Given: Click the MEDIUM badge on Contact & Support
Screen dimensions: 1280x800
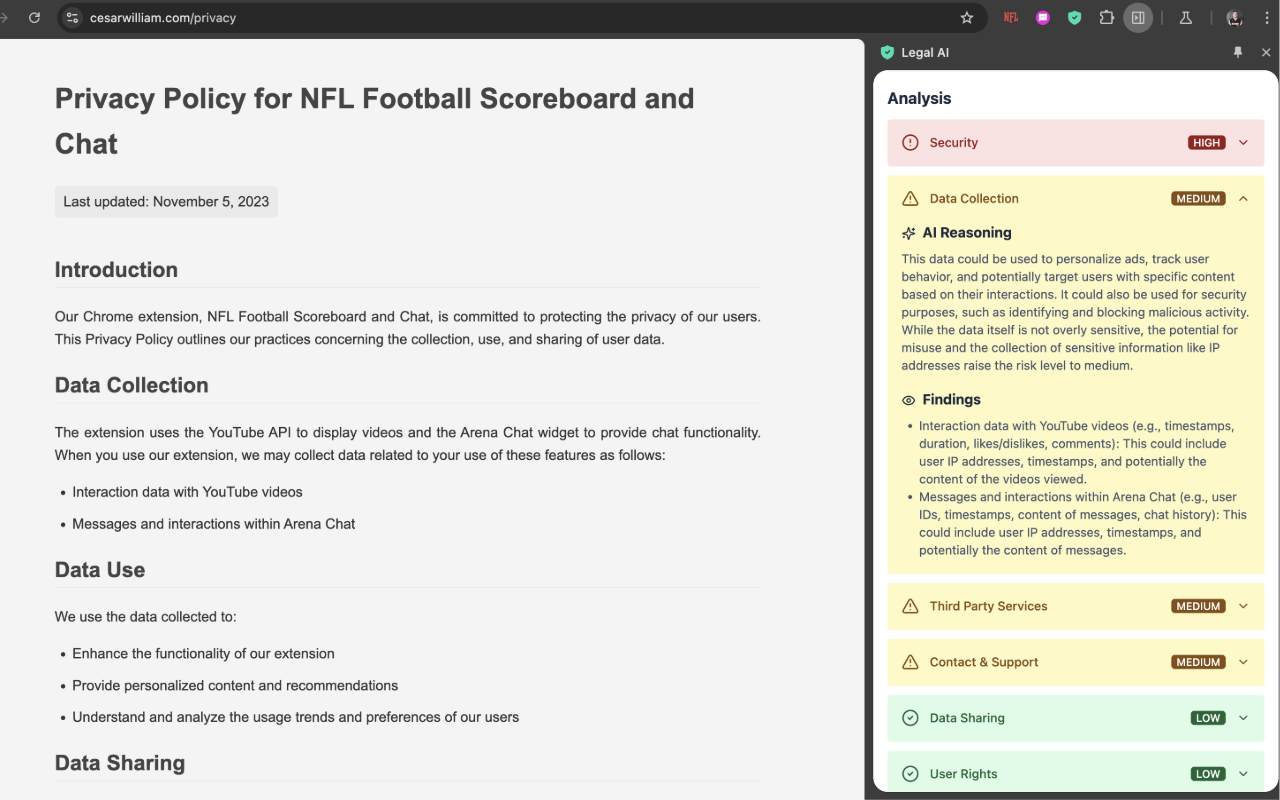Looking at the screenshot, I should (1198, 662).
